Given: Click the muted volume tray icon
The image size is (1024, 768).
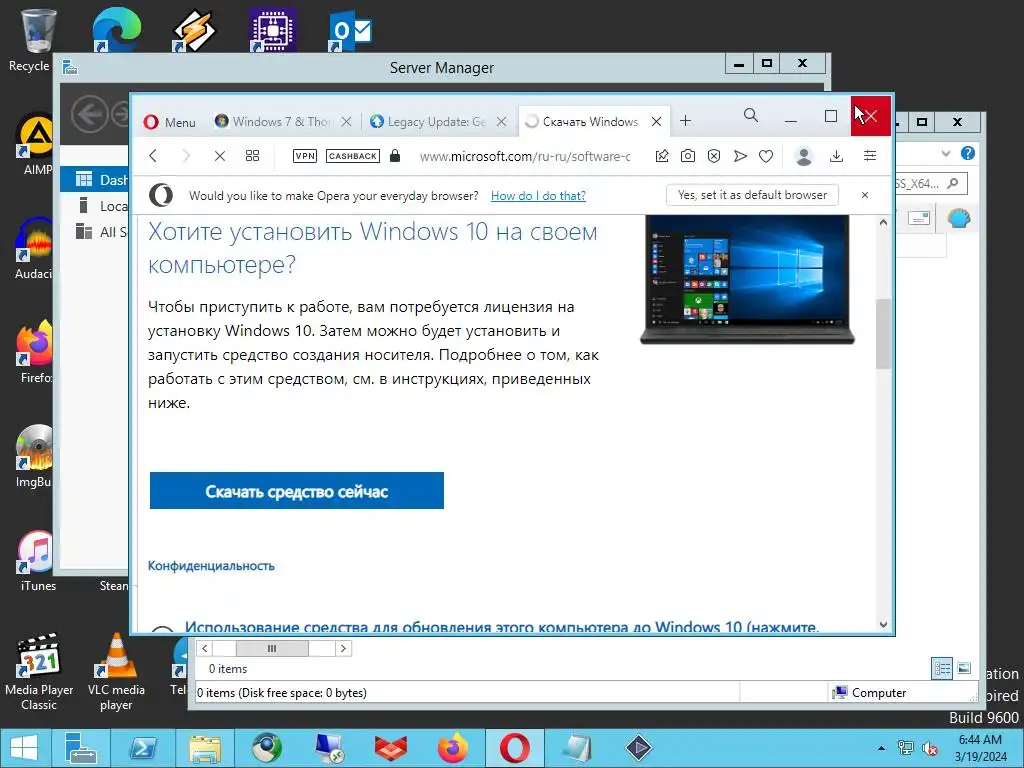Looking at the screenshot, I should [x=930, y=748].
